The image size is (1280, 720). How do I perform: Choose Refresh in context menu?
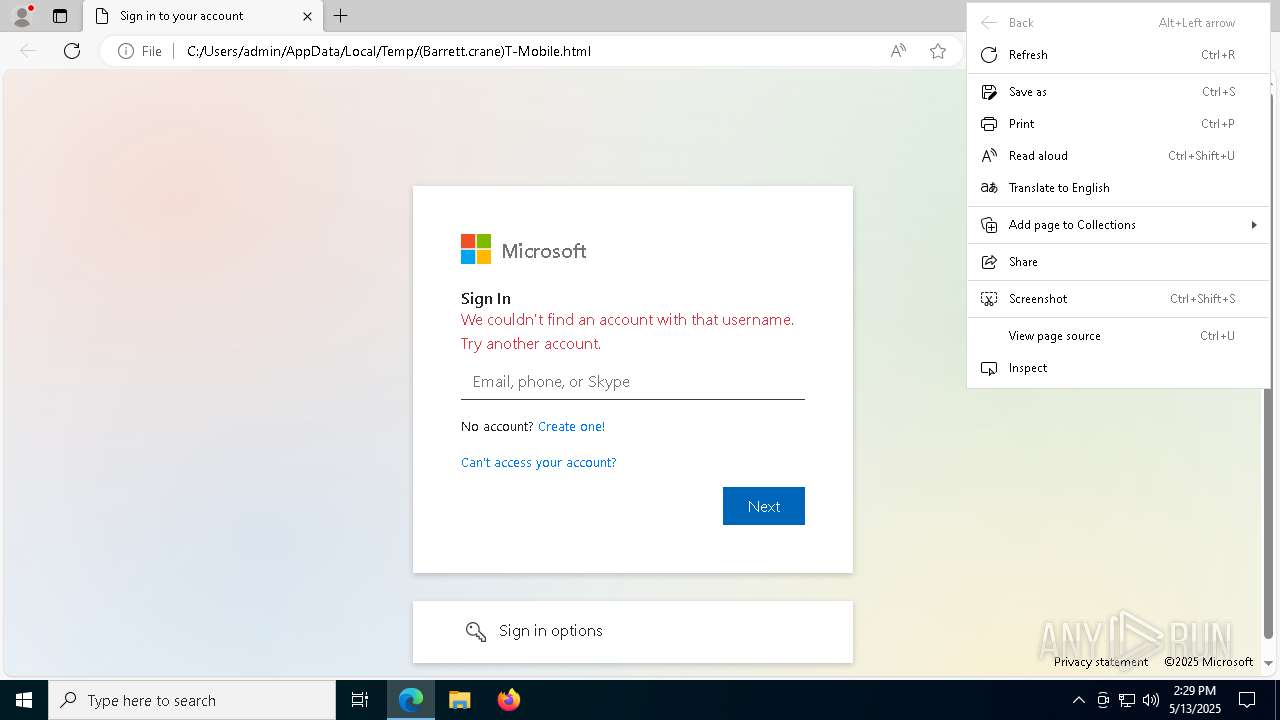(x=1118, y=55)
